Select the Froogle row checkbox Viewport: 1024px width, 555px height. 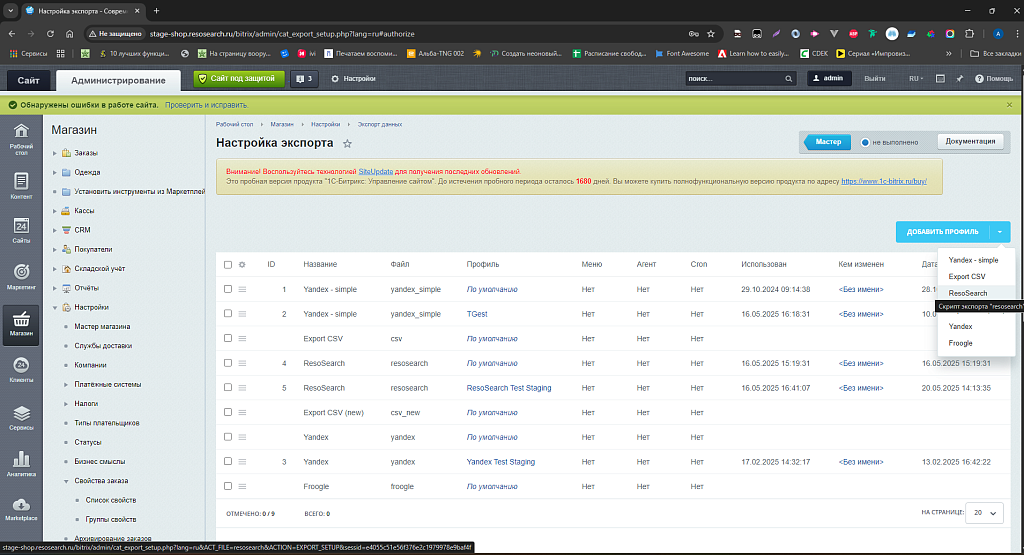click(x=228, y=486)
